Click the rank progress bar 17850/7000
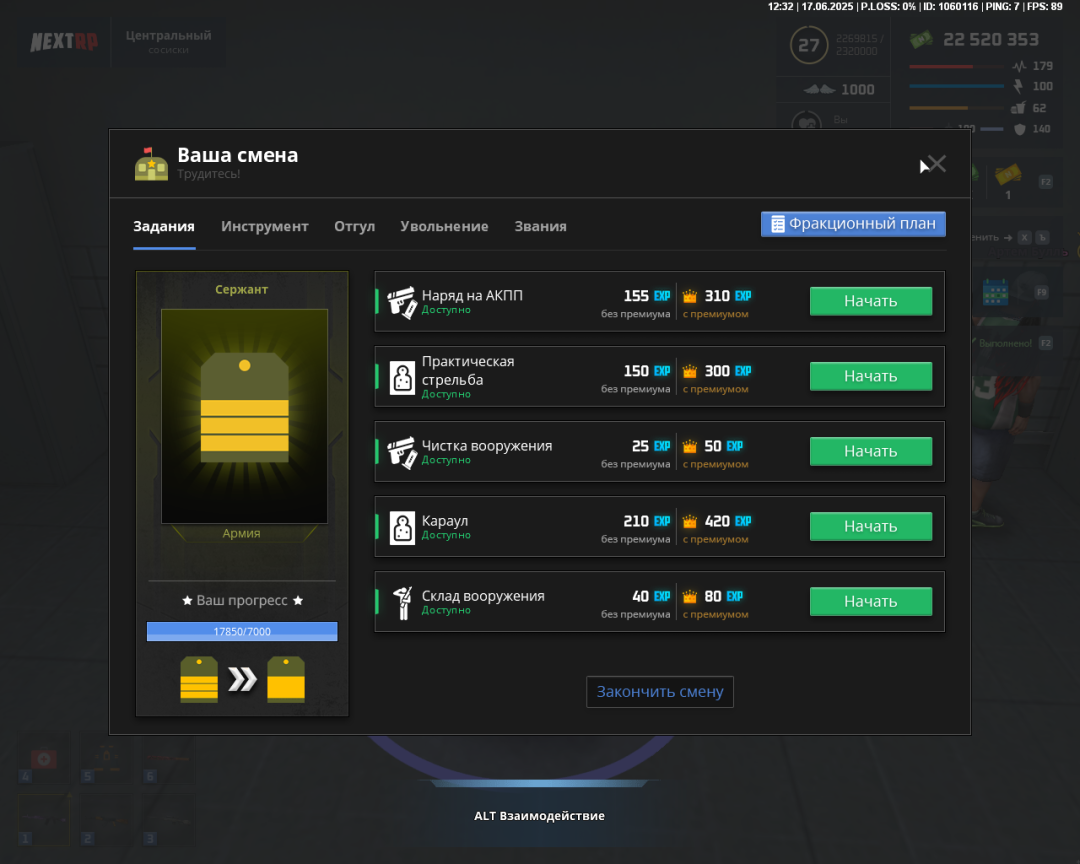 tap(242, 632)
